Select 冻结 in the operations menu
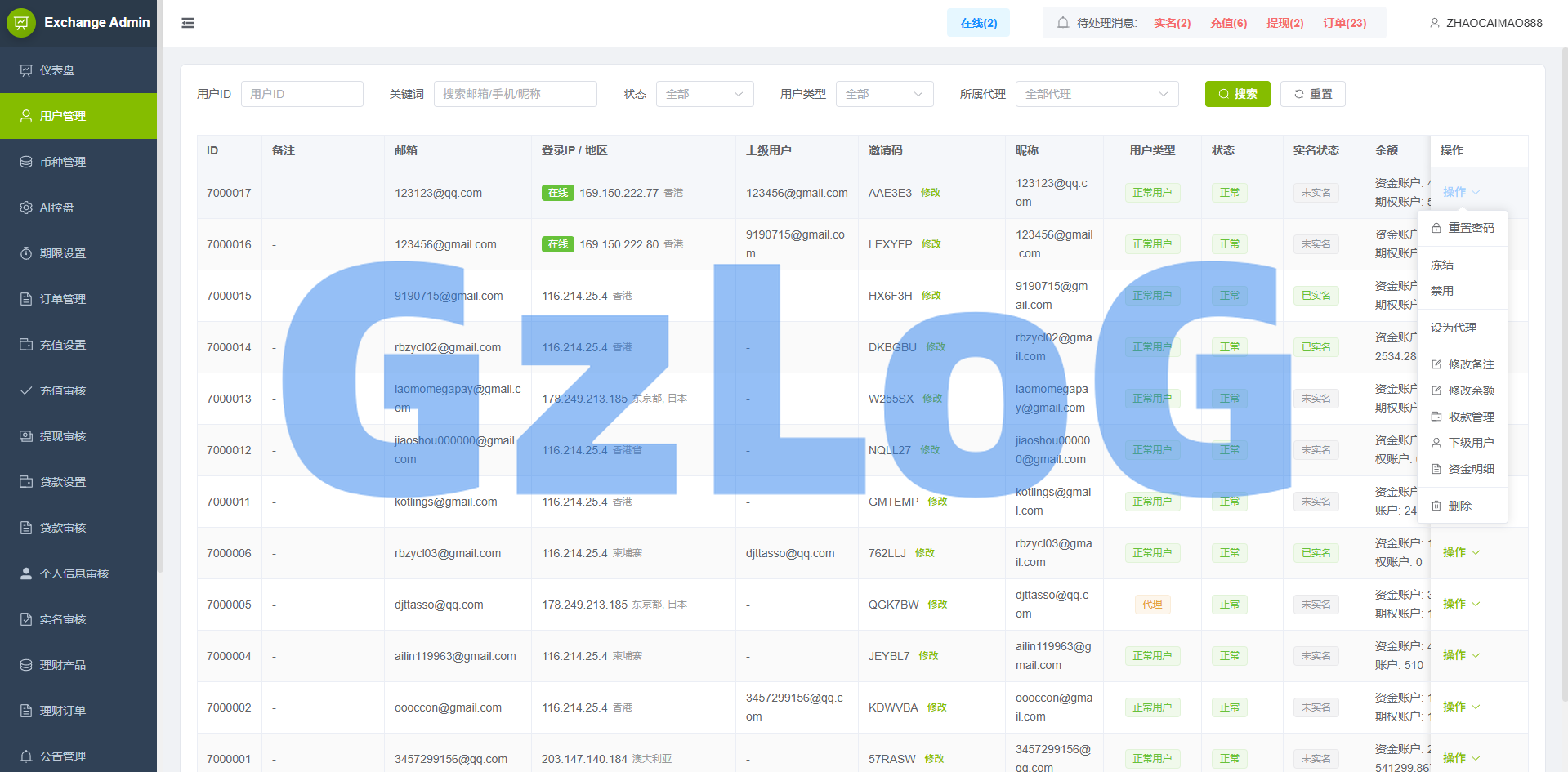Image resolution: width=1568 pixels, height=772 pixels. pyautogui.click(x=1463, y=265)
